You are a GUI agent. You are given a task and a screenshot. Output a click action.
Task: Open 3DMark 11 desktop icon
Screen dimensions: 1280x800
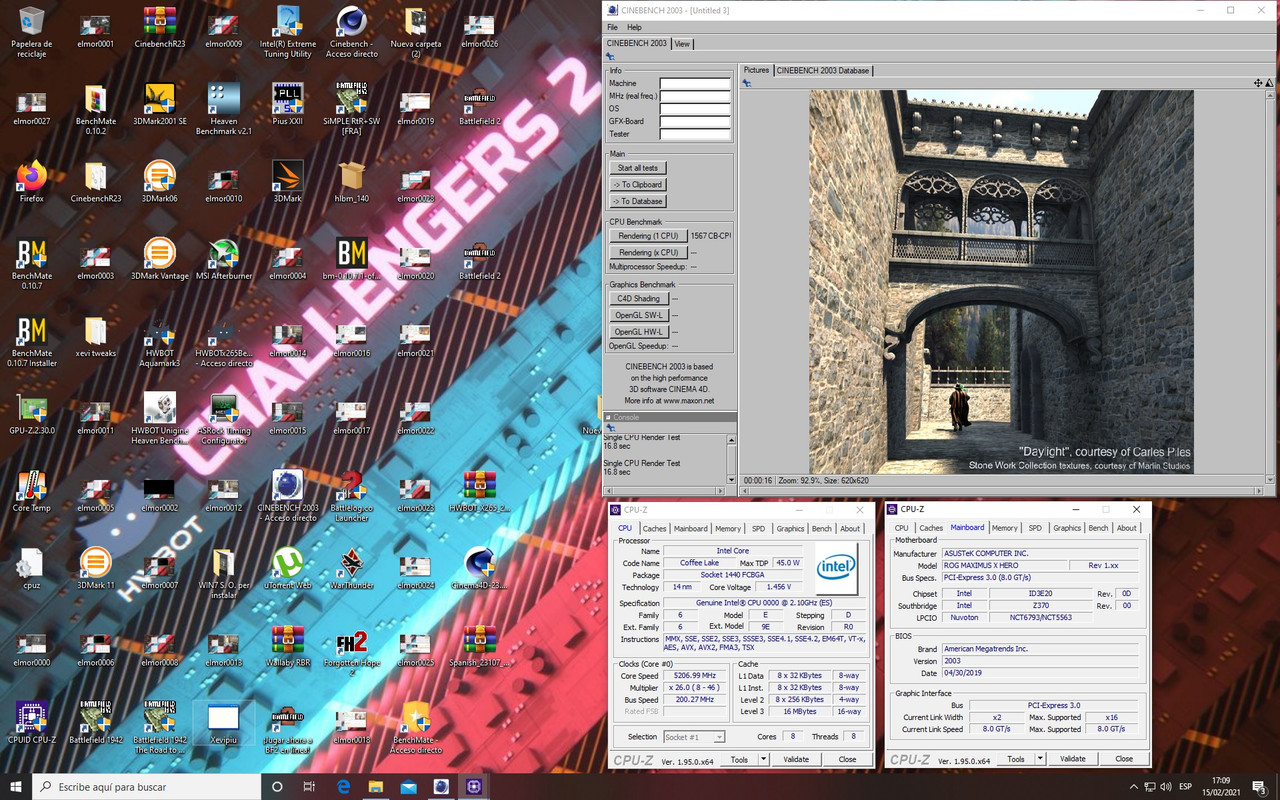click(x=95, y=569)
